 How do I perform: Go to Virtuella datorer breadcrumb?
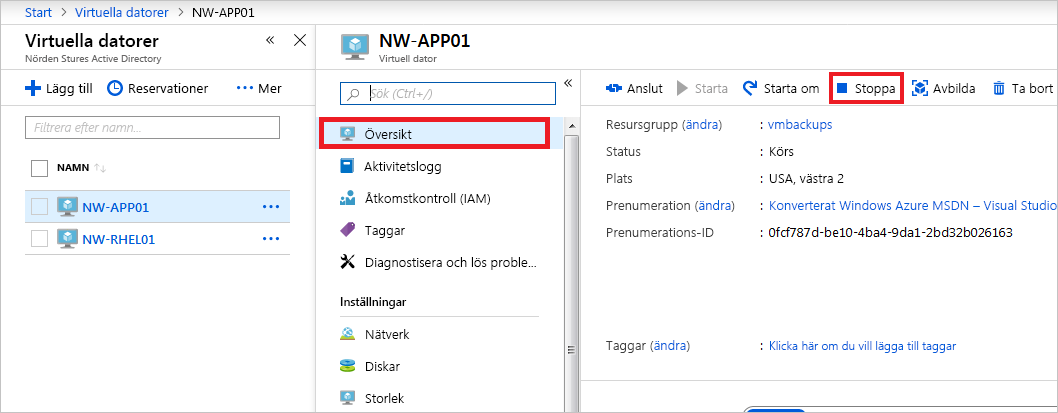click(x=122, y=12)
